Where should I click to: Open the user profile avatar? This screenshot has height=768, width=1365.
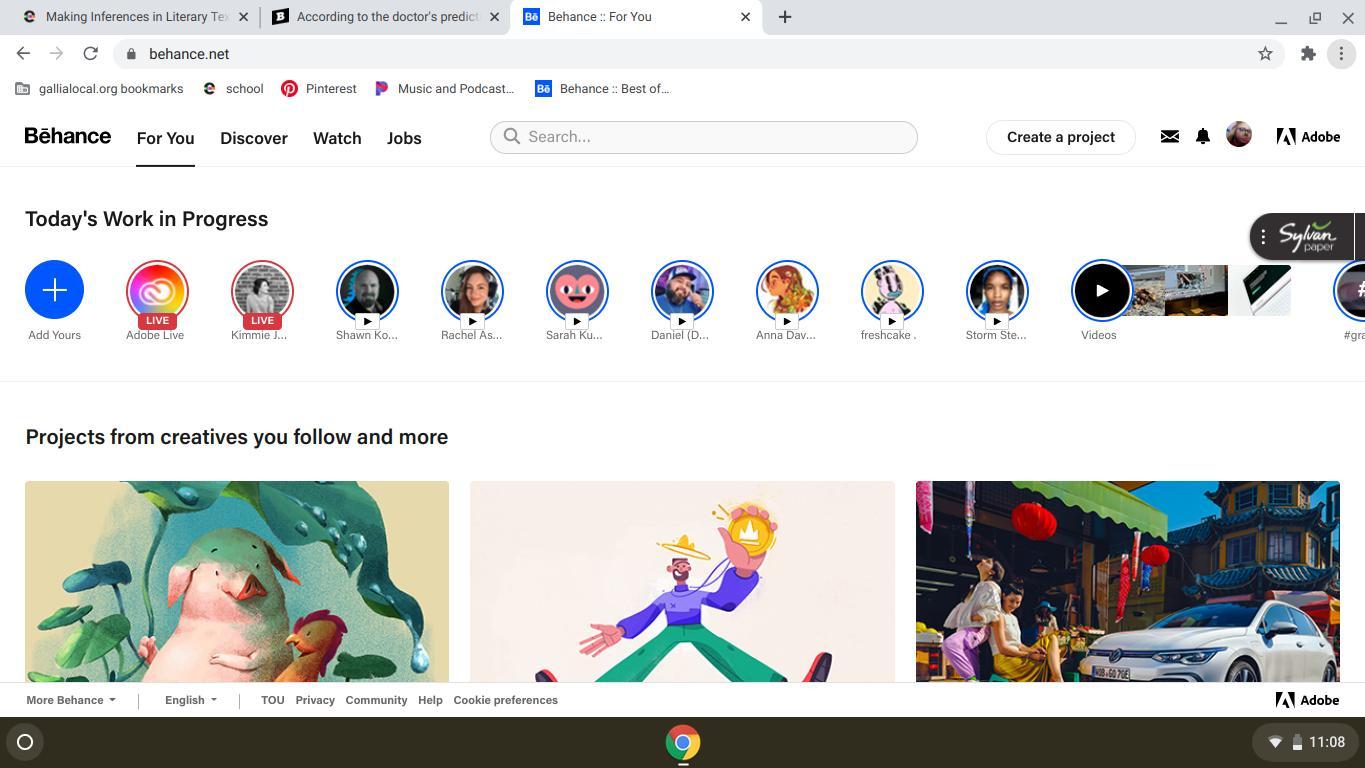tap(1239, 136)
